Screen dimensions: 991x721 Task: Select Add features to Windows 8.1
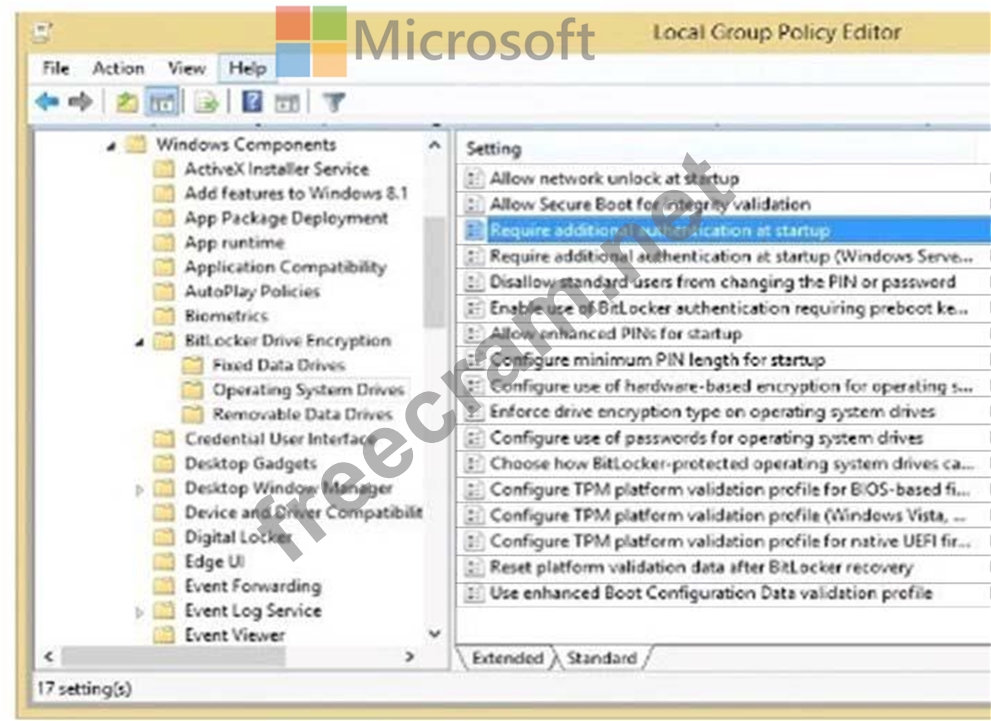coord(296,193)
